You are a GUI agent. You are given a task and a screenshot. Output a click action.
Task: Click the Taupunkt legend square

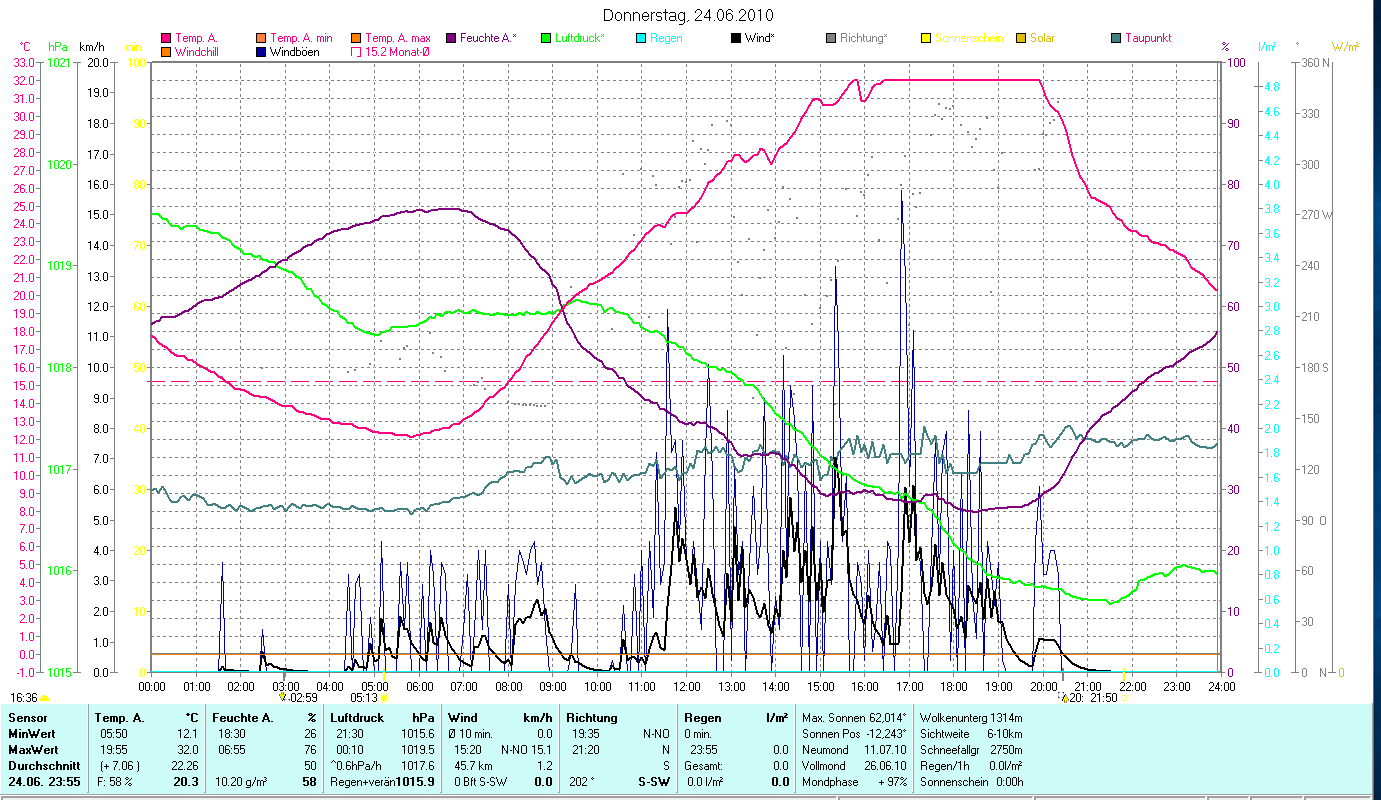(x=1116, y=38)
